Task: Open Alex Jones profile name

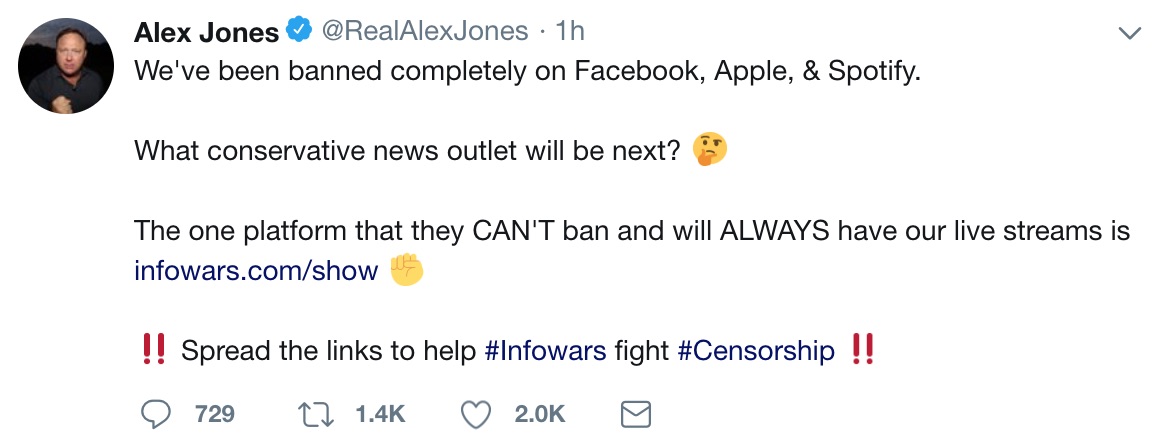Action: click(x=206, y=31)
